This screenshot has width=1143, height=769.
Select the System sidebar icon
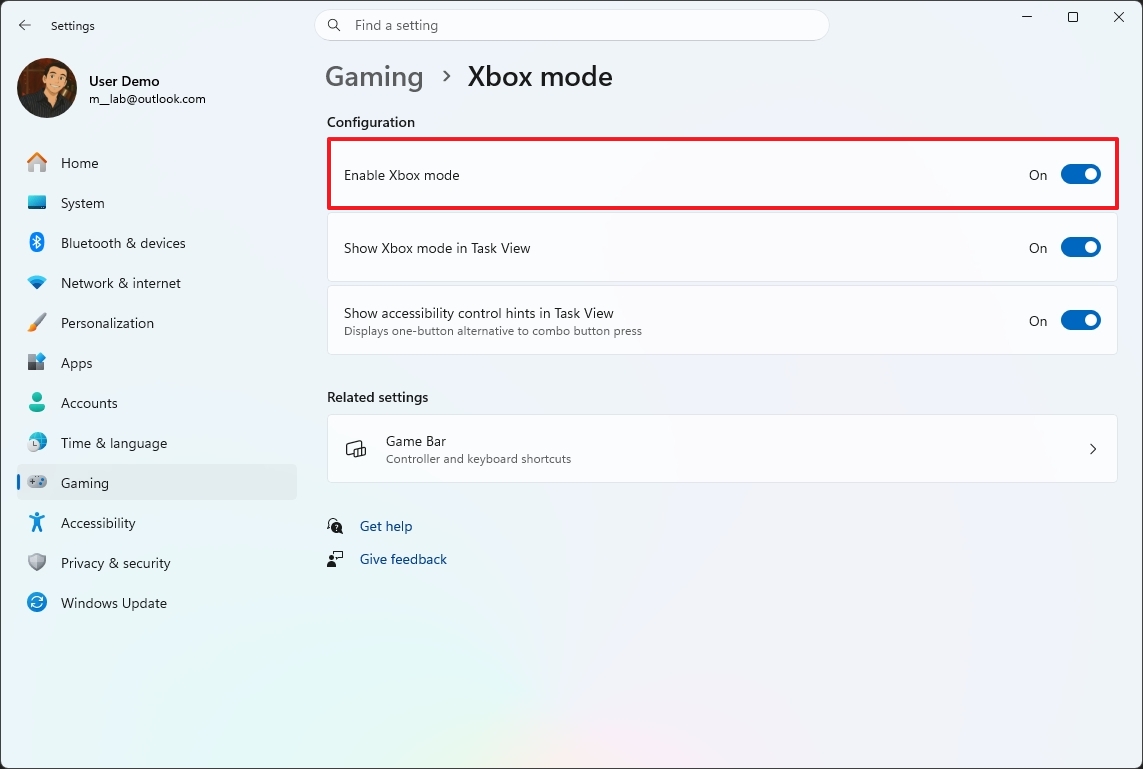coord(82,203)
